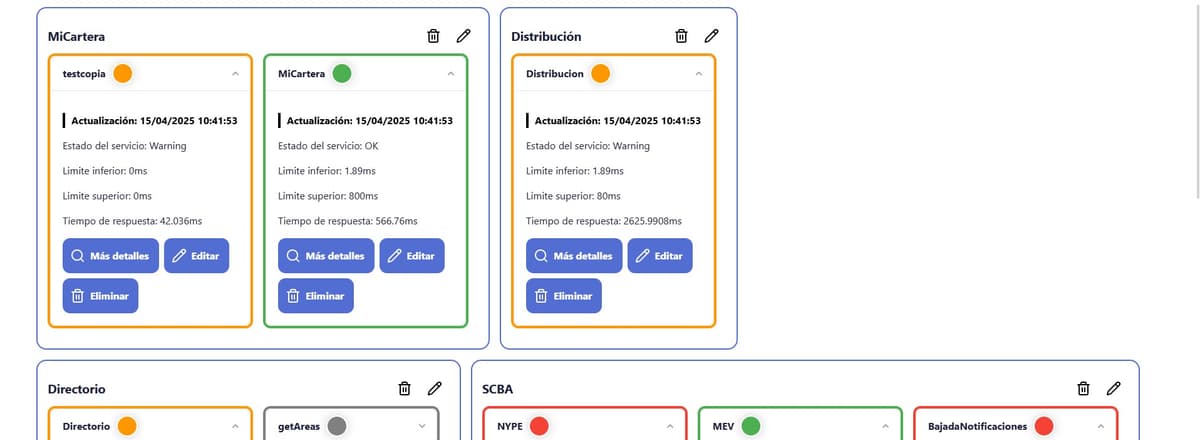This screenshot has width=1200, height=440.
Task: Collapse the NYPE service card
Action: (x=670, y=427)
